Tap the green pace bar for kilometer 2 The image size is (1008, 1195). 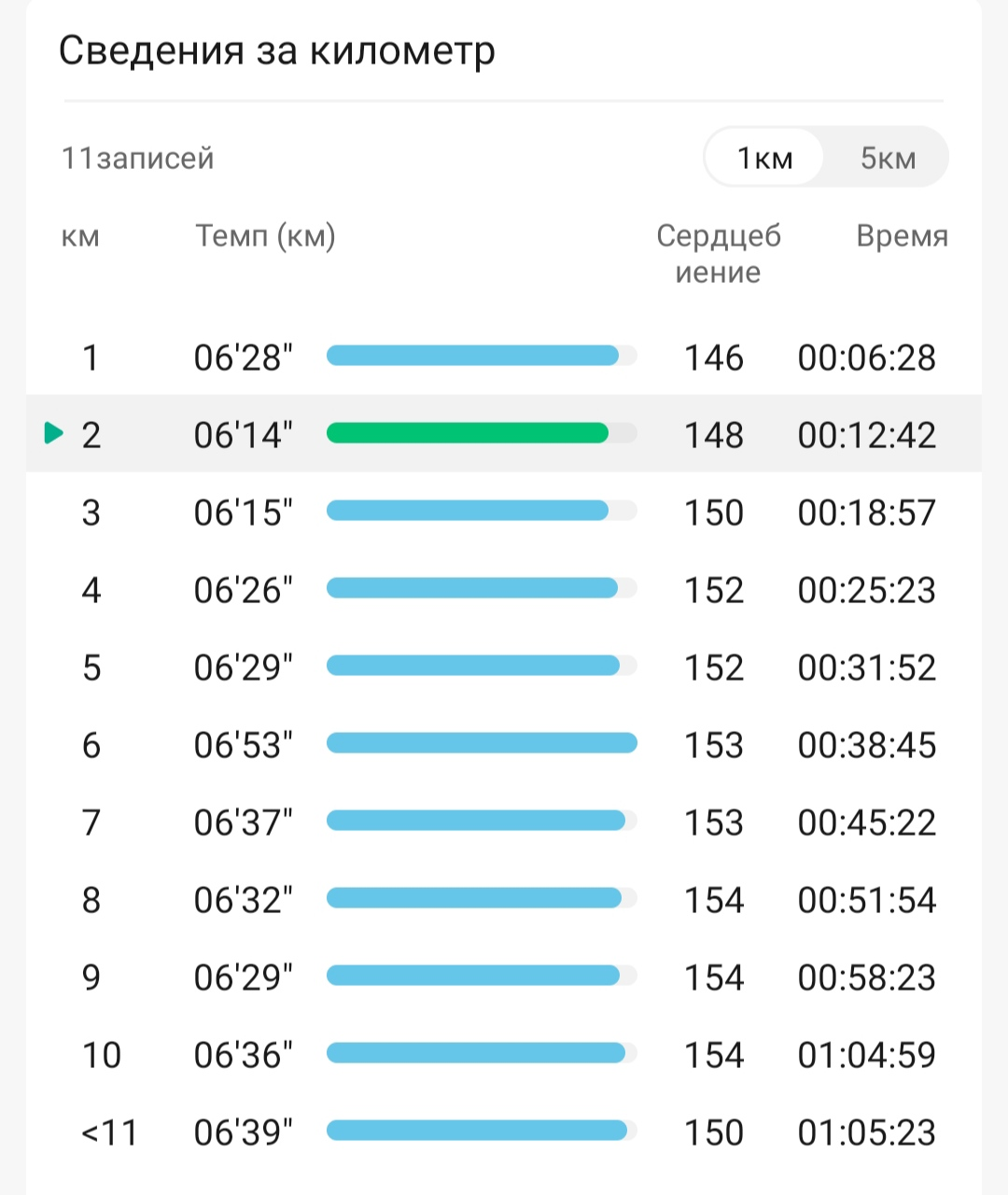[x=468, y=432]
